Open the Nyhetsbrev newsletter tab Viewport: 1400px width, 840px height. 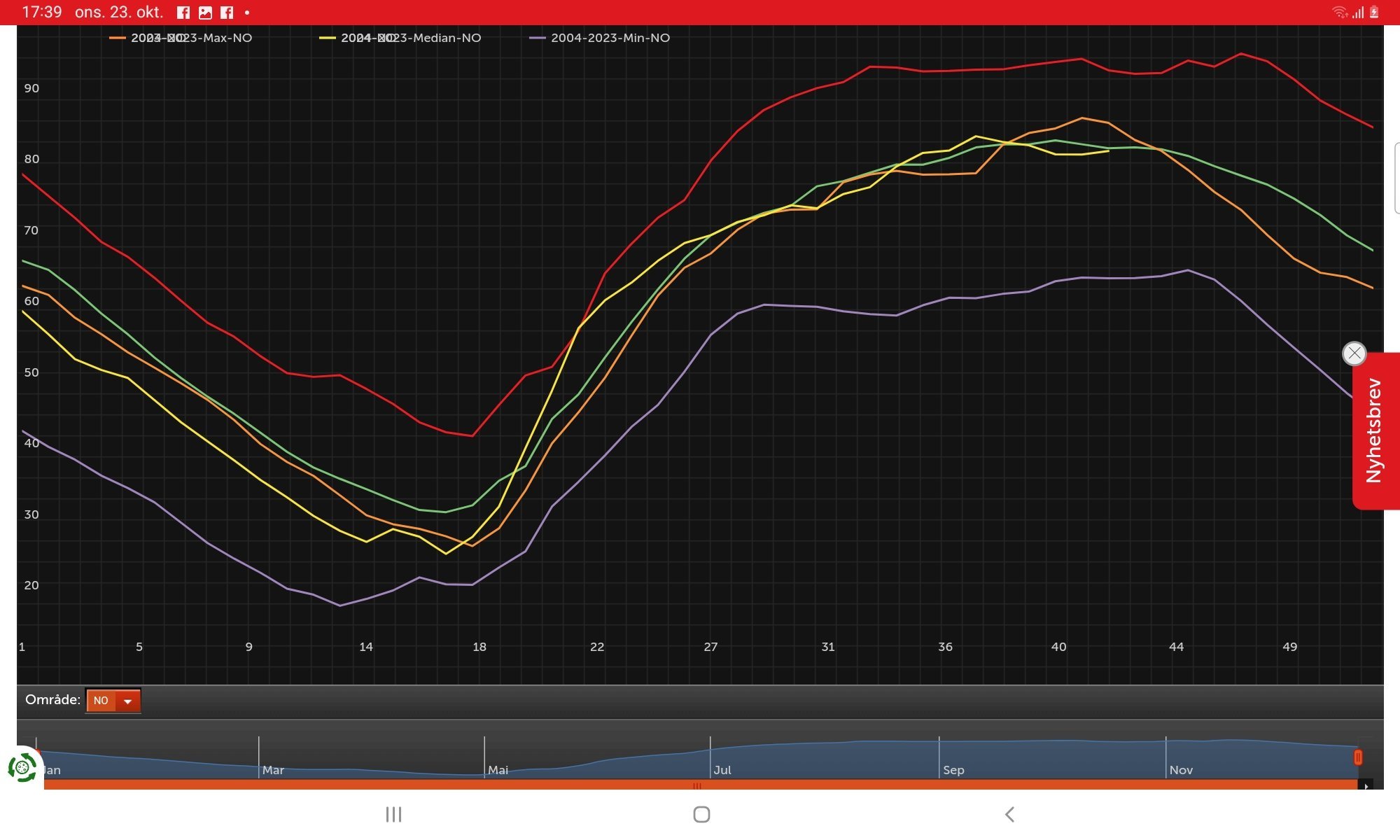pos(1375,430)
